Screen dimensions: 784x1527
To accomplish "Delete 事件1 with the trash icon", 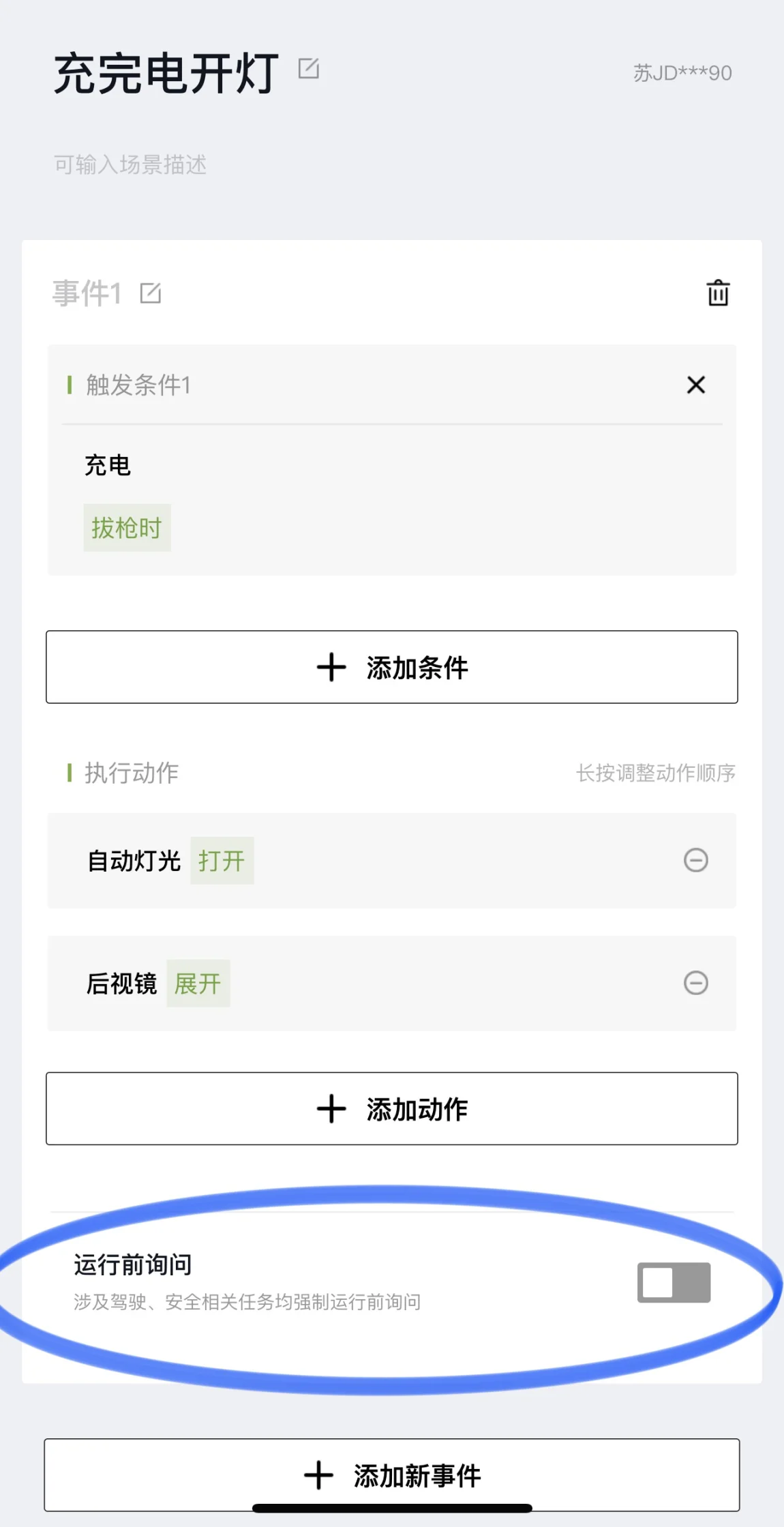I will (718, 293).
